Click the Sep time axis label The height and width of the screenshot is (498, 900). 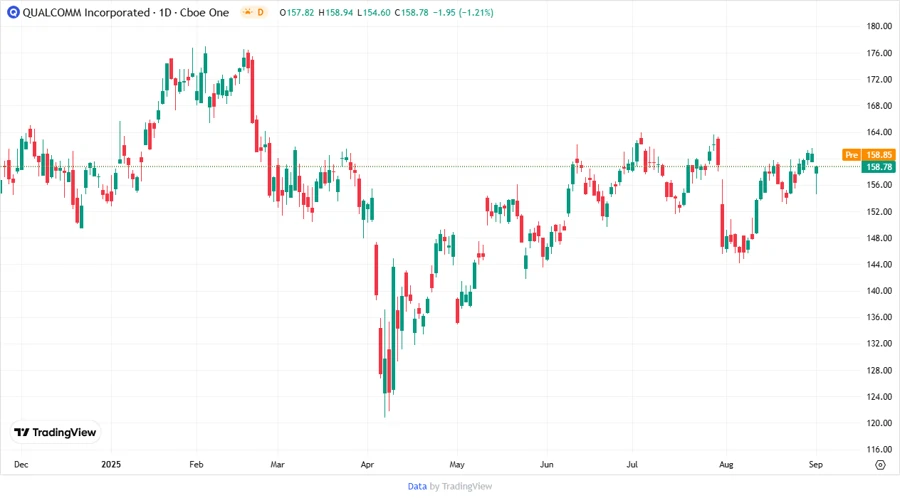coord(816,464)
